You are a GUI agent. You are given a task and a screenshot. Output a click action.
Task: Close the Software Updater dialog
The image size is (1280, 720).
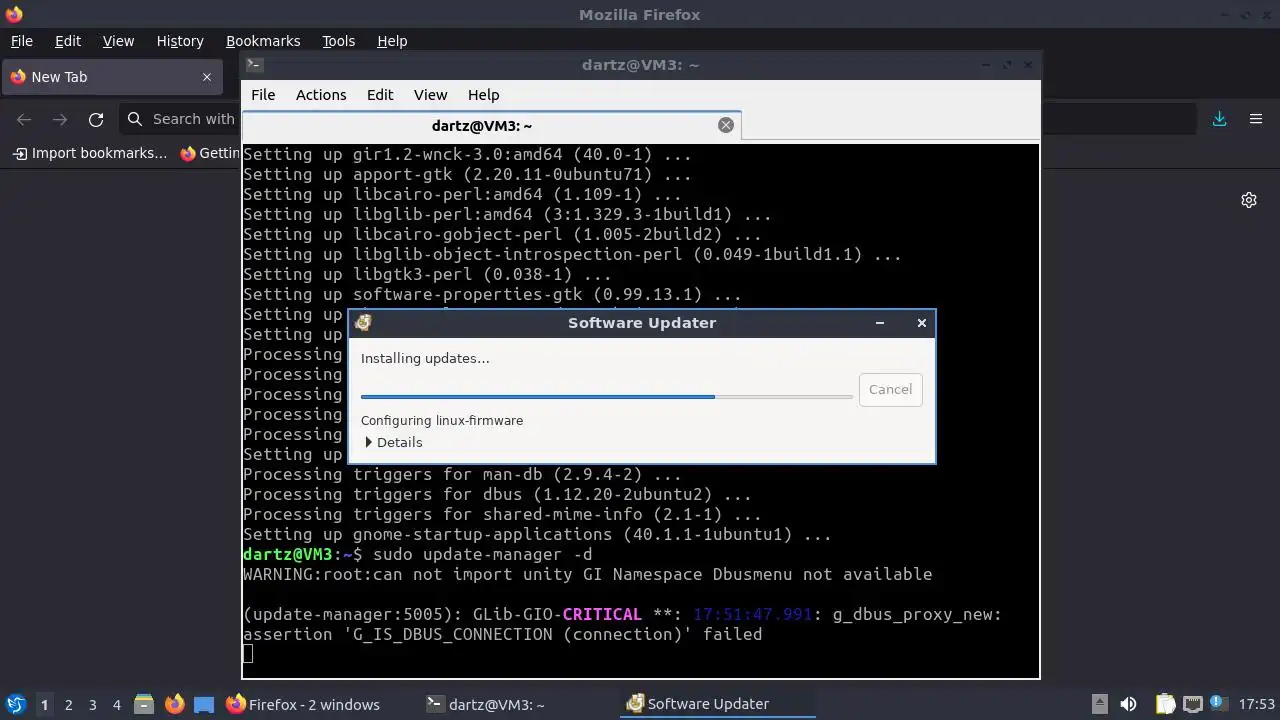click(921, 323)
